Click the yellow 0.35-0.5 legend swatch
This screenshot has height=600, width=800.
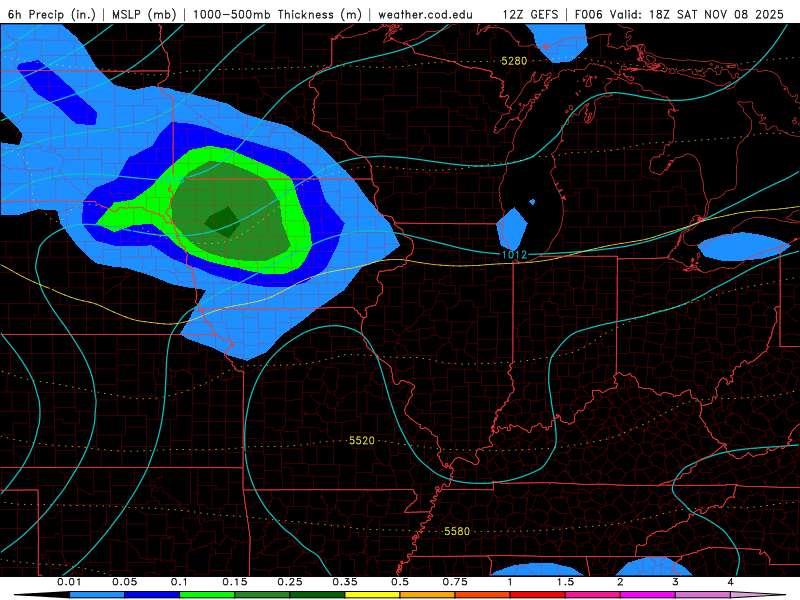tap(372, 595)
